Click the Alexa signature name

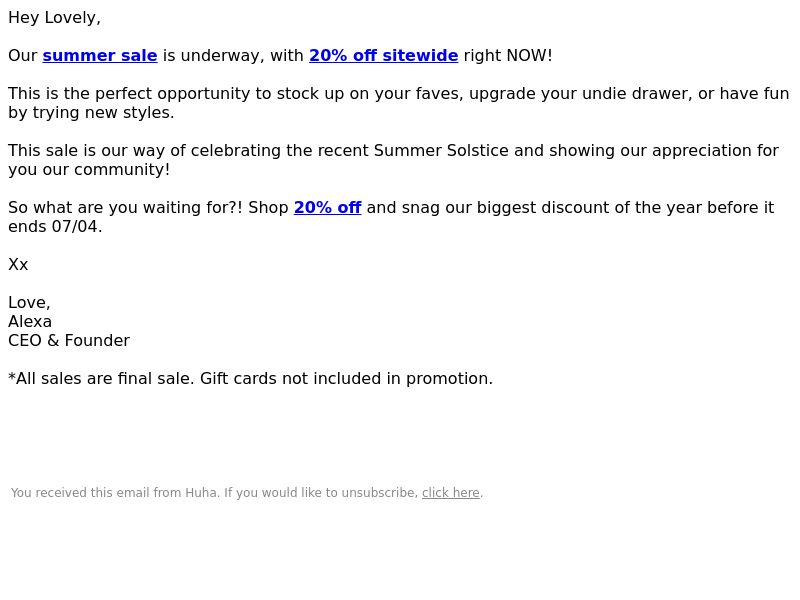tap(30, 322)
